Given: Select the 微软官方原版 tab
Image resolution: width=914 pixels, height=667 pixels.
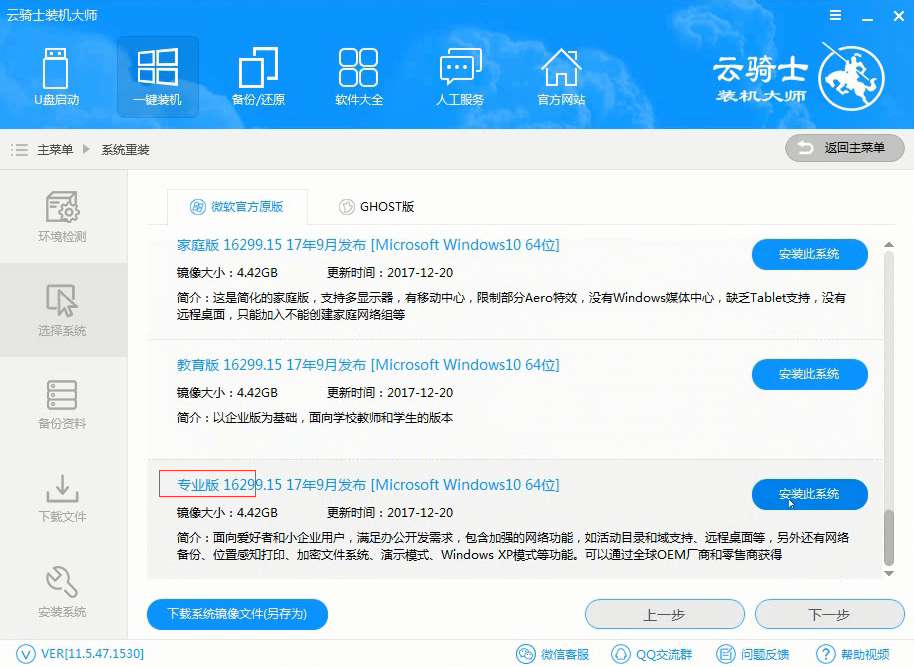Looking at the screenshot, I should click(x=237, y=207).
